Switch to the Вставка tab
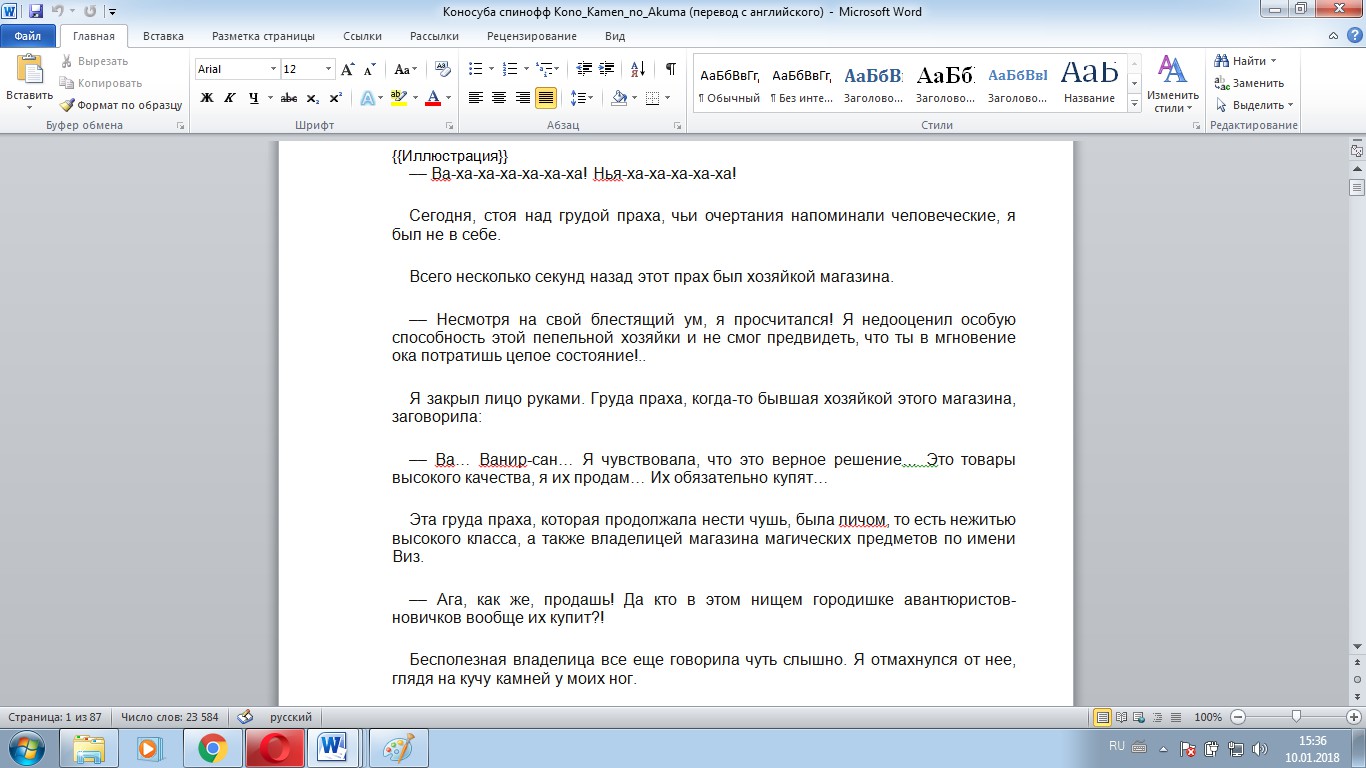 163,36
